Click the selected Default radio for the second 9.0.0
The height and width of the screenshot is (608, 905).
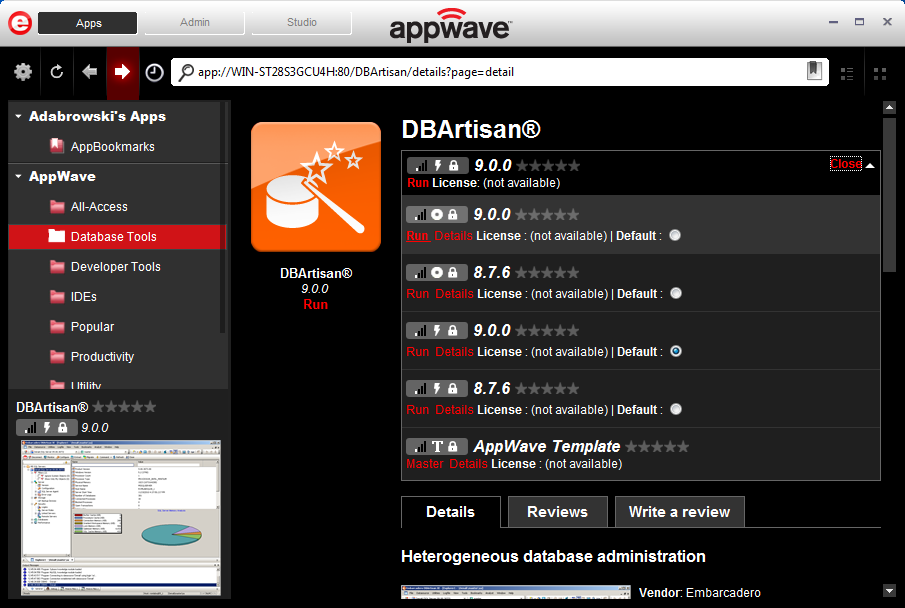click(676, 351)
